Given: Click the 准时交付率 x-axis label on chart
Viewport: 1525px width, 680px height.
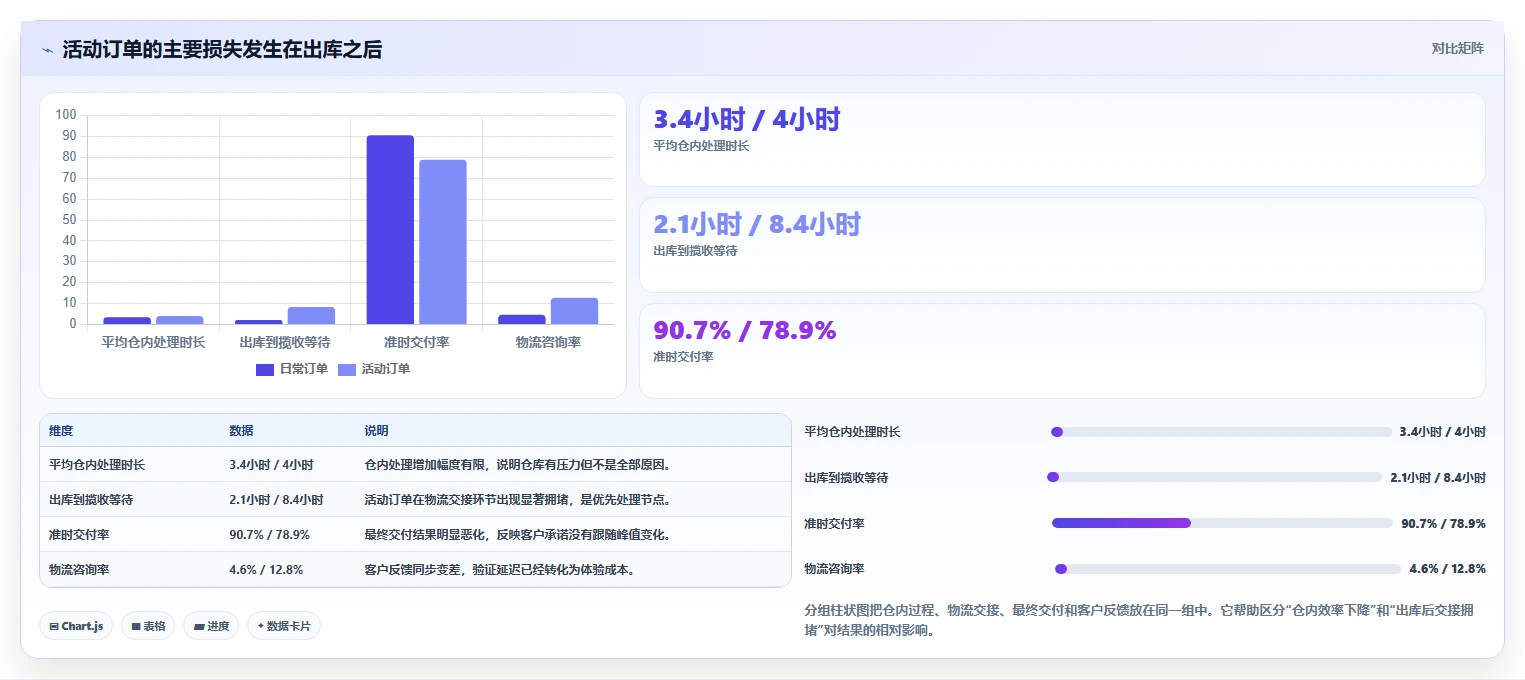Looking at the screenshot, I should point(416,343).
